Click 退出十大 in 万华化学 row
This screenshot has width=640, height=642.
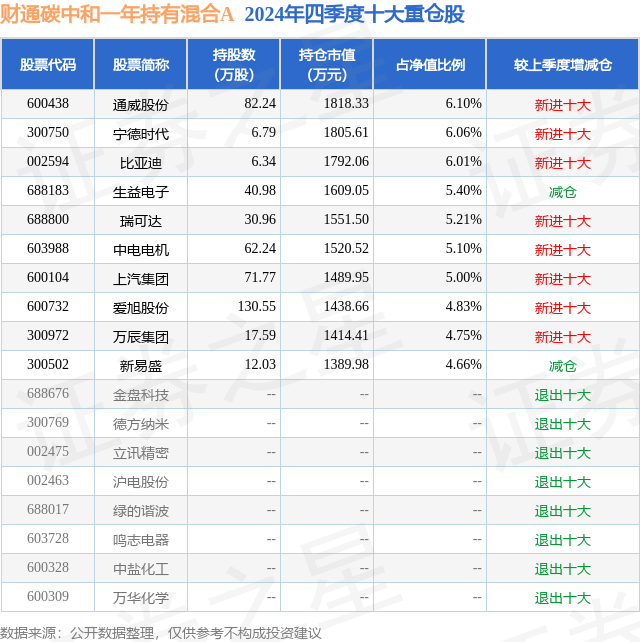tap(563, 599)
